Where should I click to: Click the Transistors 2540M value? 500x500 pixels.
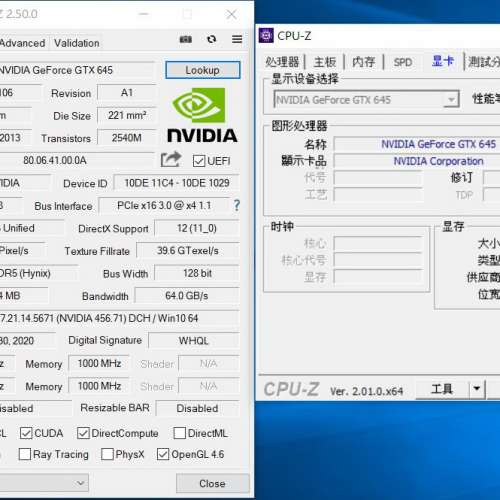point(127,138)
